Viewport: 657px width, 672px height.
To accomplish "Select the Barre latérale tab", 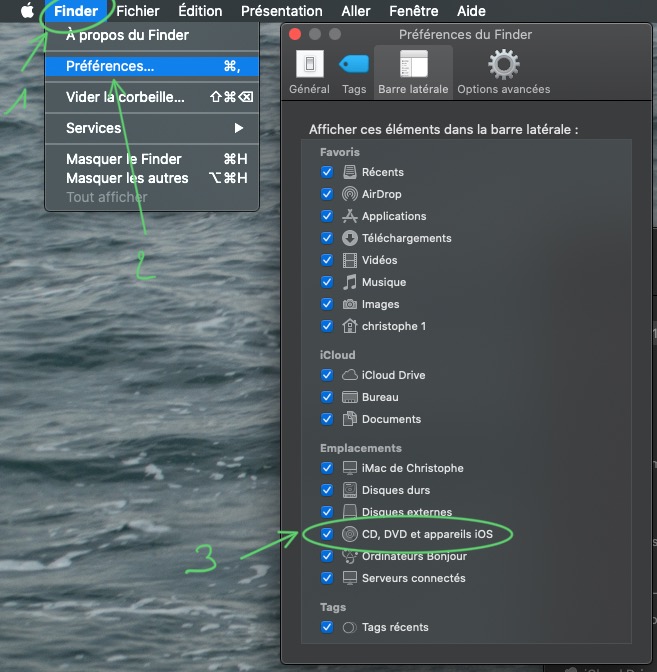I will pyautogui.click(x=413, y=72).
